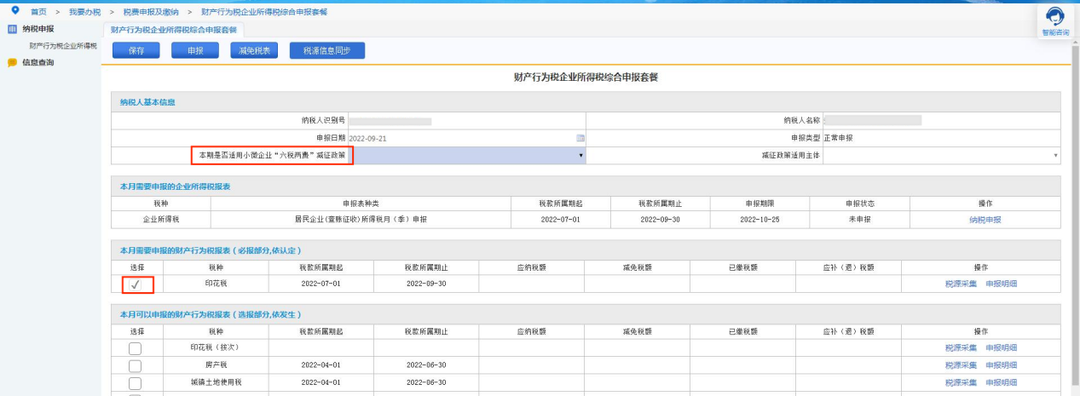
Task: Uncheck the 印花税 required checkbox
Action: [x=135, y=284]
